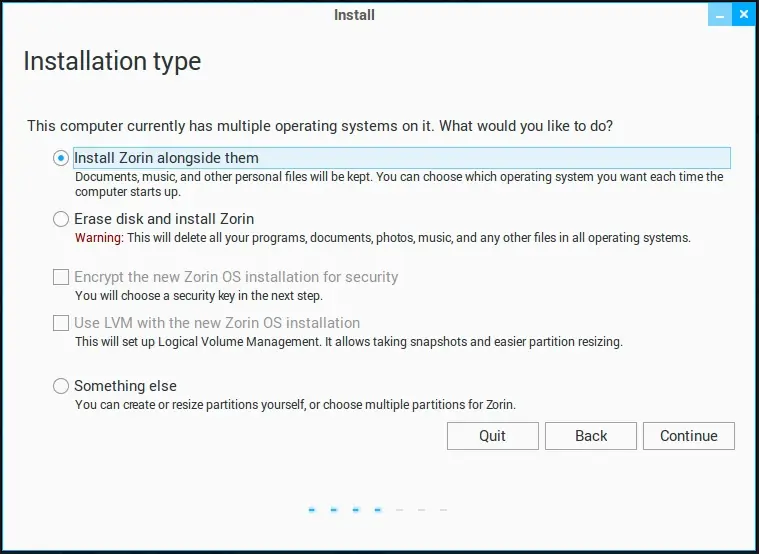Click the fourth blue progress dot

click(x=378, y=510)
